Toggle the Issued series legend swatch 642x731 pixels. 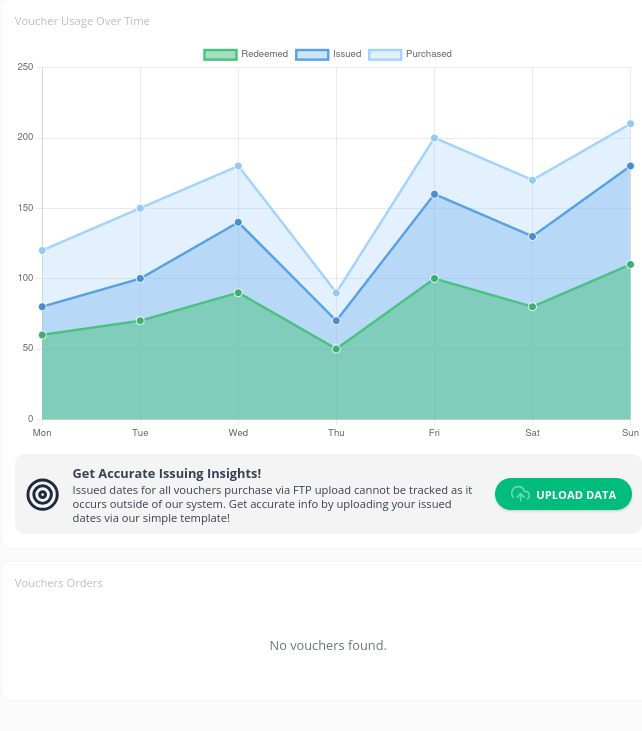(x=312, y=54)
